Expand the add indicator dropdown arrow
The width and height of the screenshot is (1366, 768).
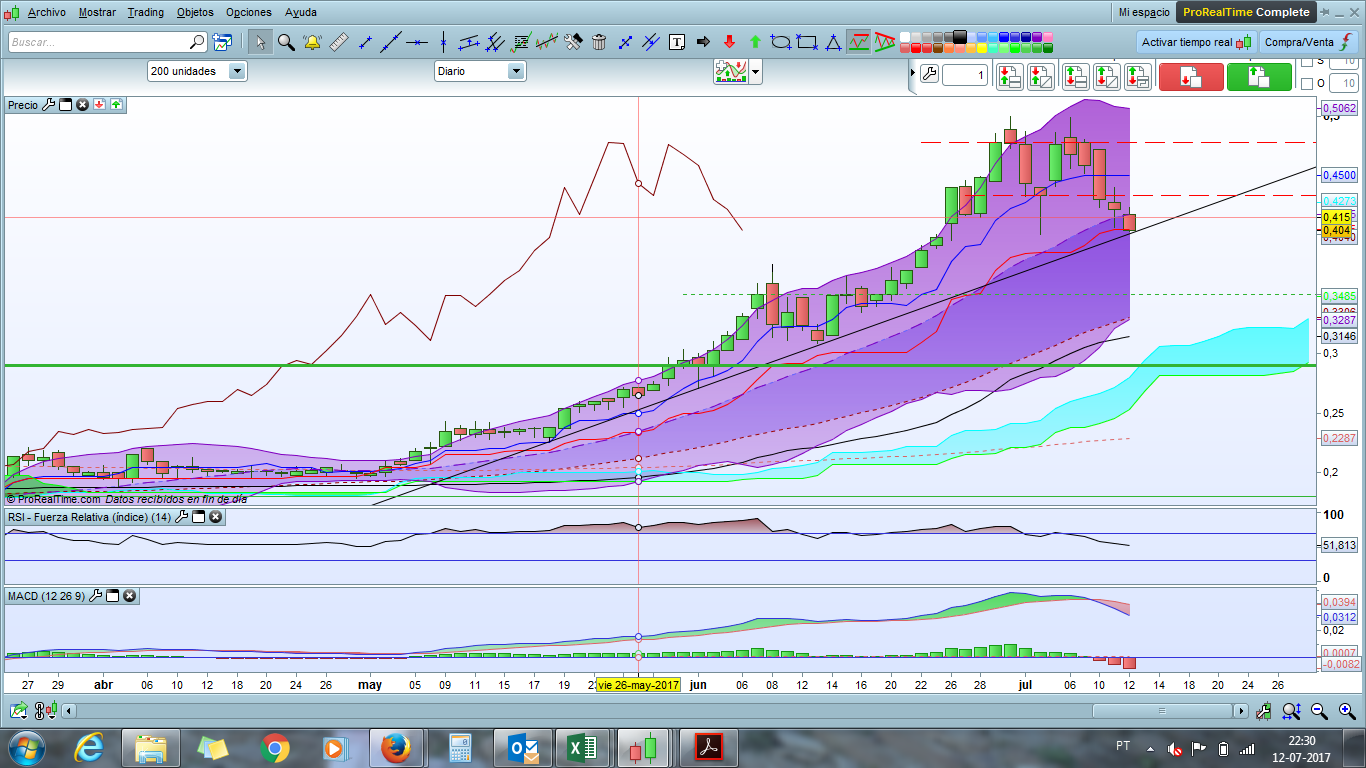(x=755, y=71)
